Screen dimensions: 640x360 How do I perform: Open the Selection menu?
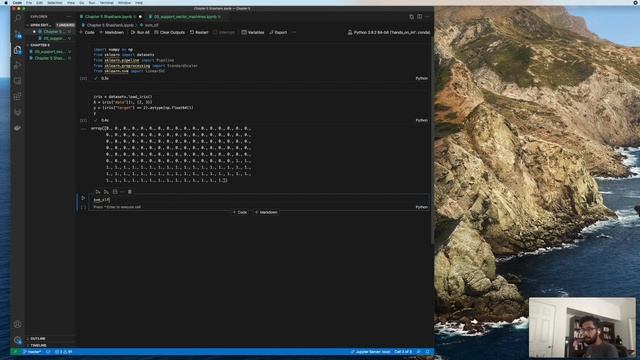click(x=55, y=2)
